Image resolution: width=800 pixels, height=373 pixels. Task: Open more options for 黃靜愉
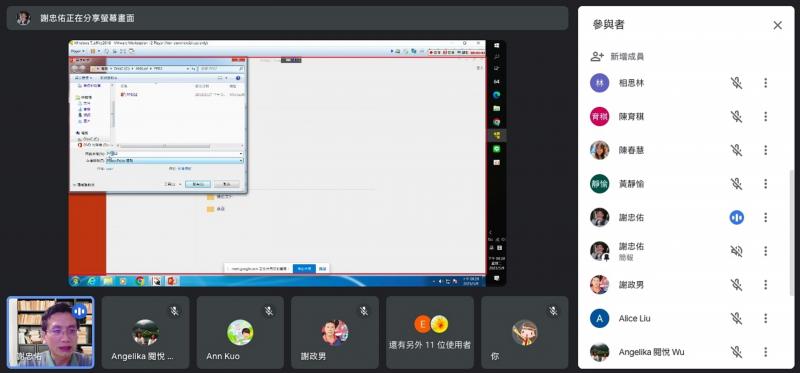coord(765,184)
